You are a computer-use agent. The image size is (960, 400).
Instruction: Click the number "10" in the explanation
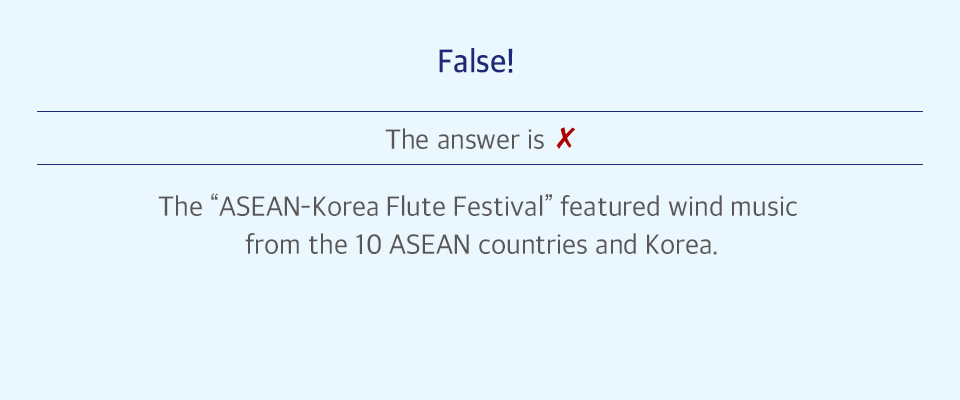pyautogui.click(x=369, y=245)
